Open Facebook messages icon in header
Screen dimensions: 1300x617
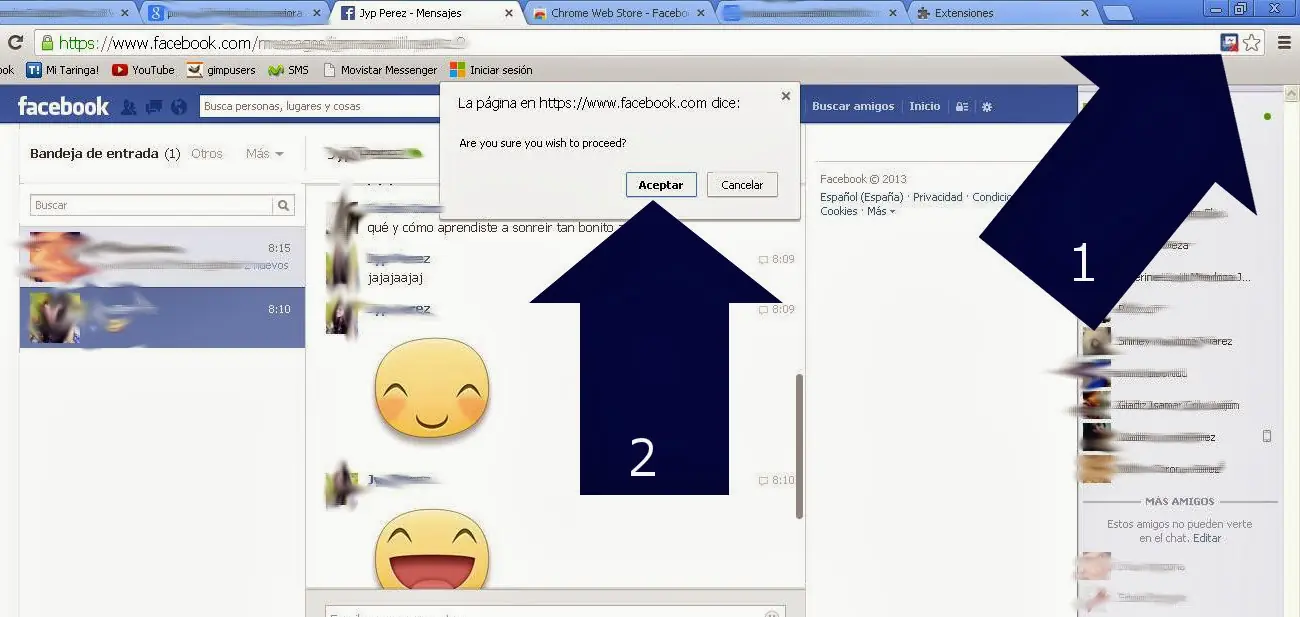click(154, 107)
